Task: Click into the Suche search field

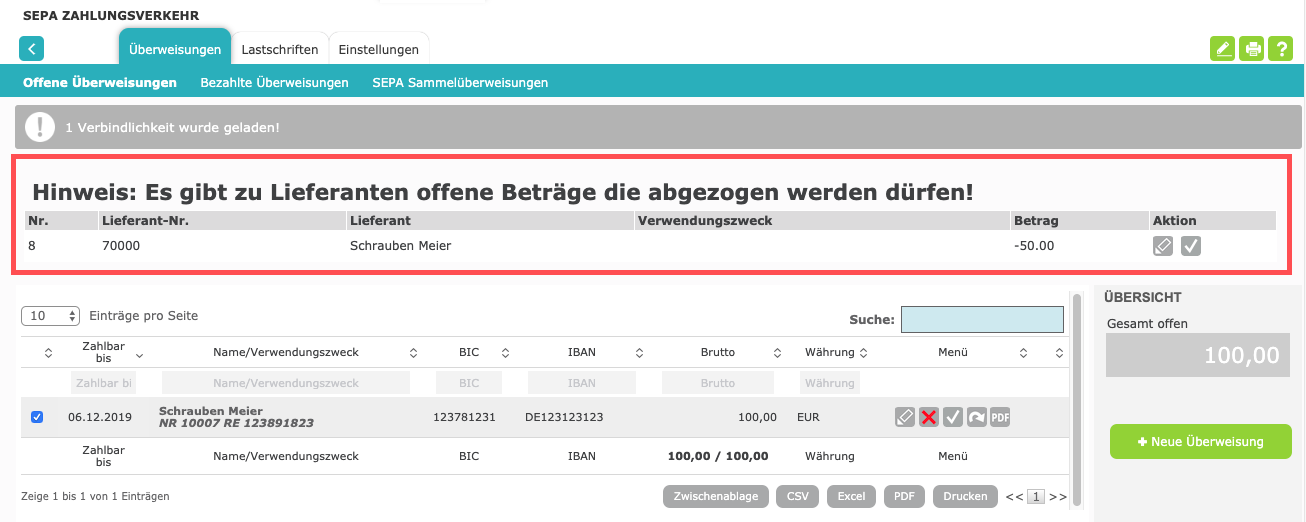Action: [x=982, y=319]
